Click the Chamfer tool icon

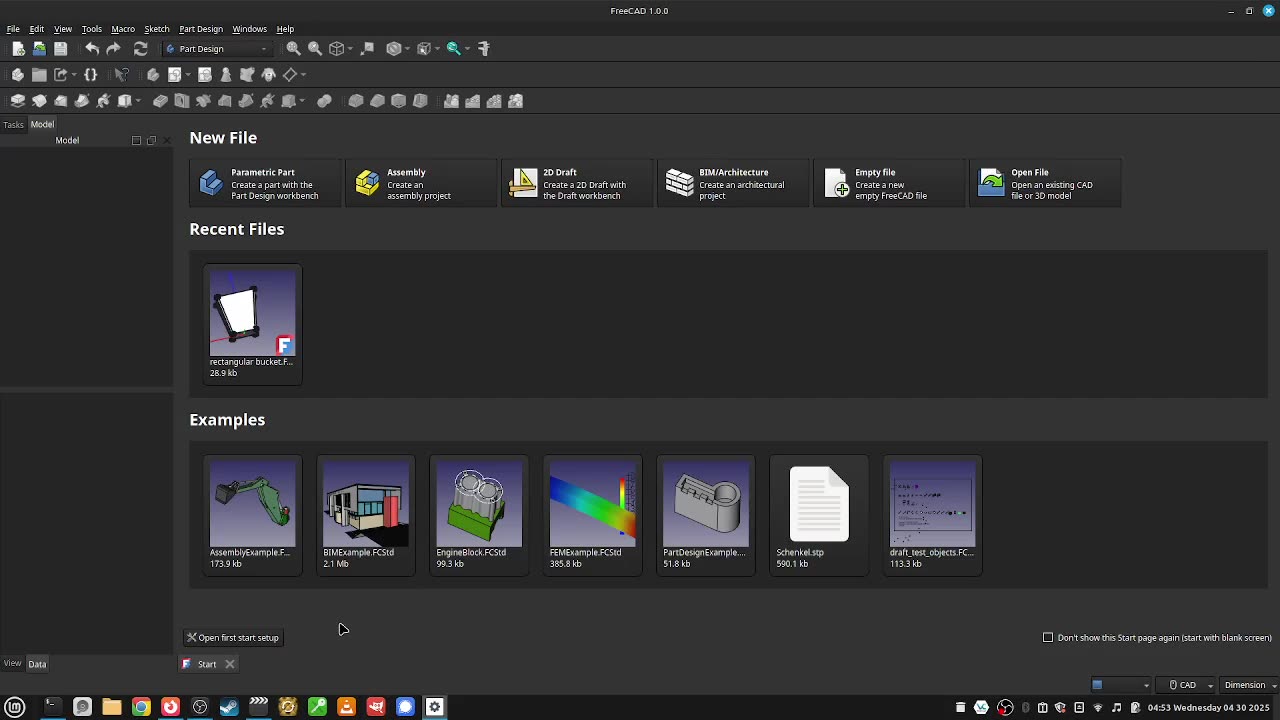377,101
